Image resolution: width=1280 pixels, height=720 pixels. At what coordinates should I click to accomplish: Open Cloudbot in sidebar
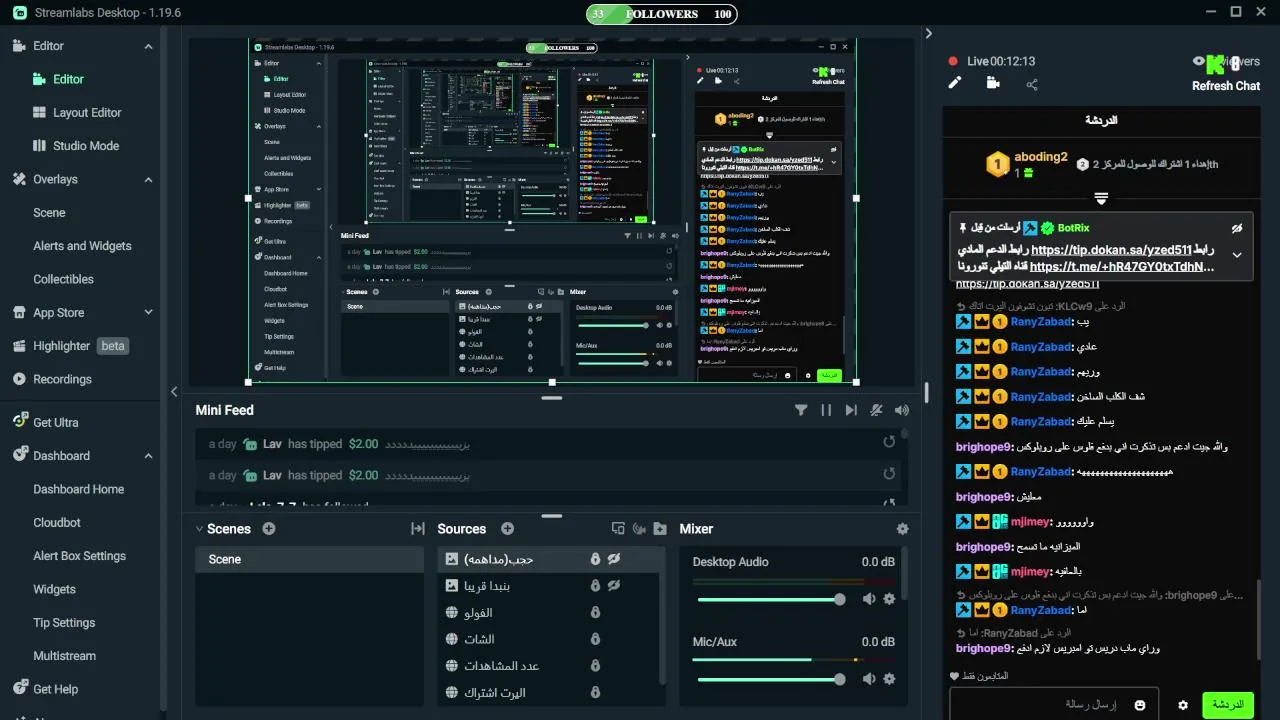click(57, 522)
